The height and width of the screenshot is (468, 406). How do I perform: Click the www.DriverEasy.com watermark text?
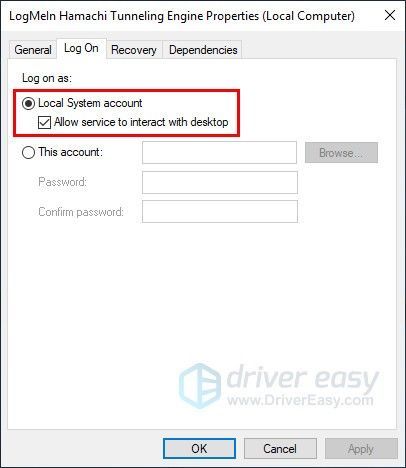tap(300, 400)
